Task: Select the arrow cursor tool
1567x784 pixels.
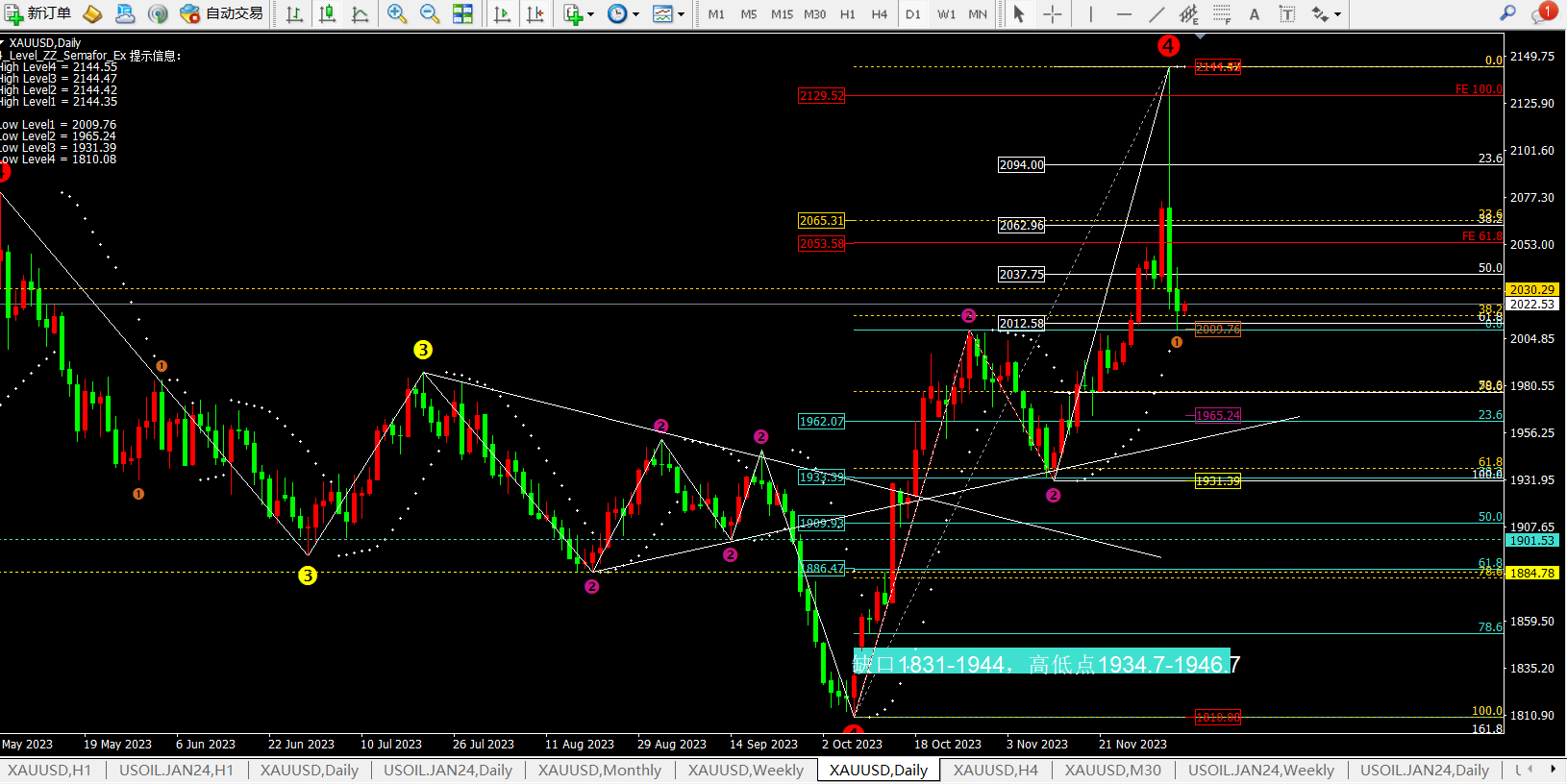Action: click(x=1019, y=13)
